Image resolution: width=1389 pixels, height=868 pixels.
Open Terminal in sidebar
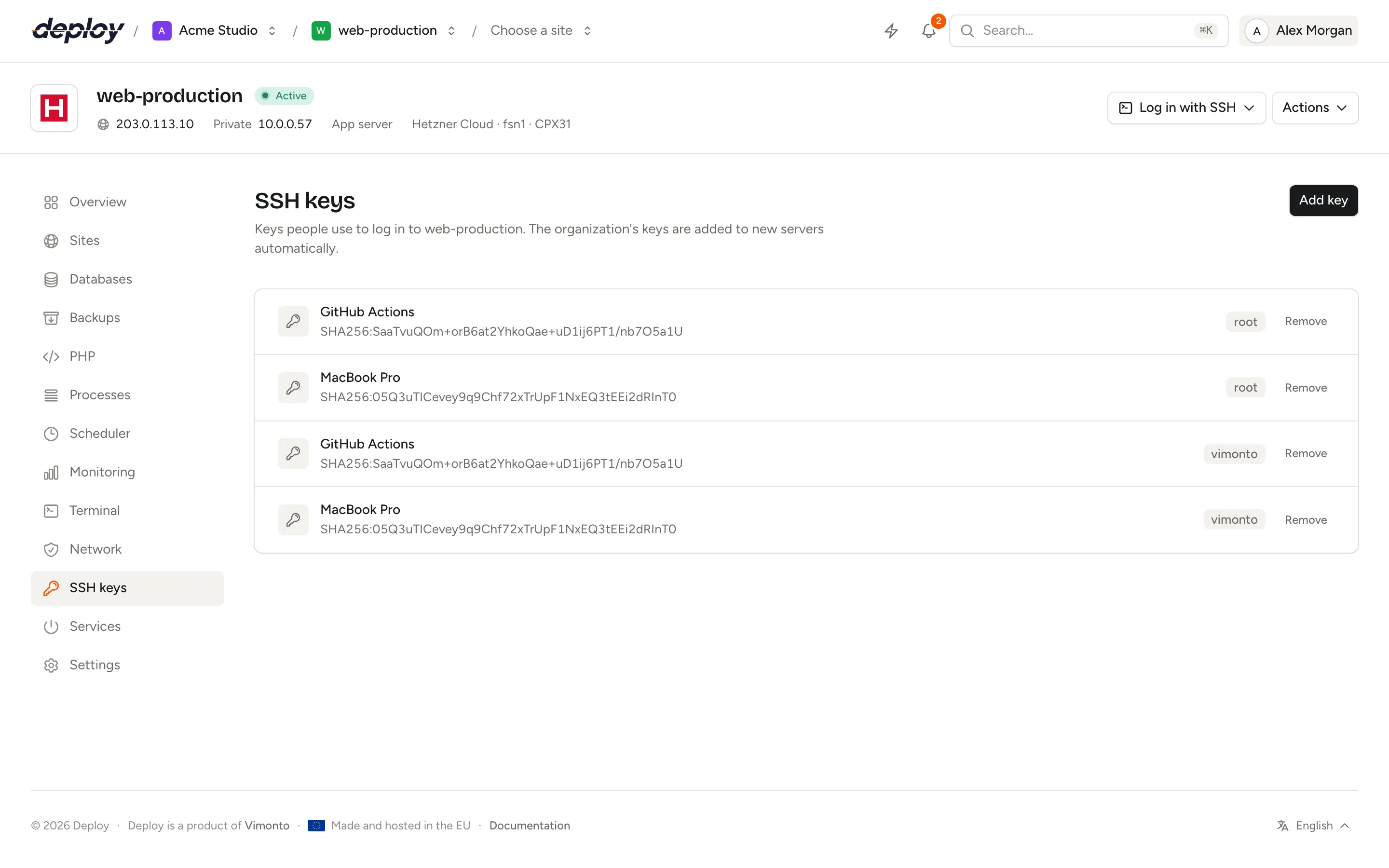127,510
